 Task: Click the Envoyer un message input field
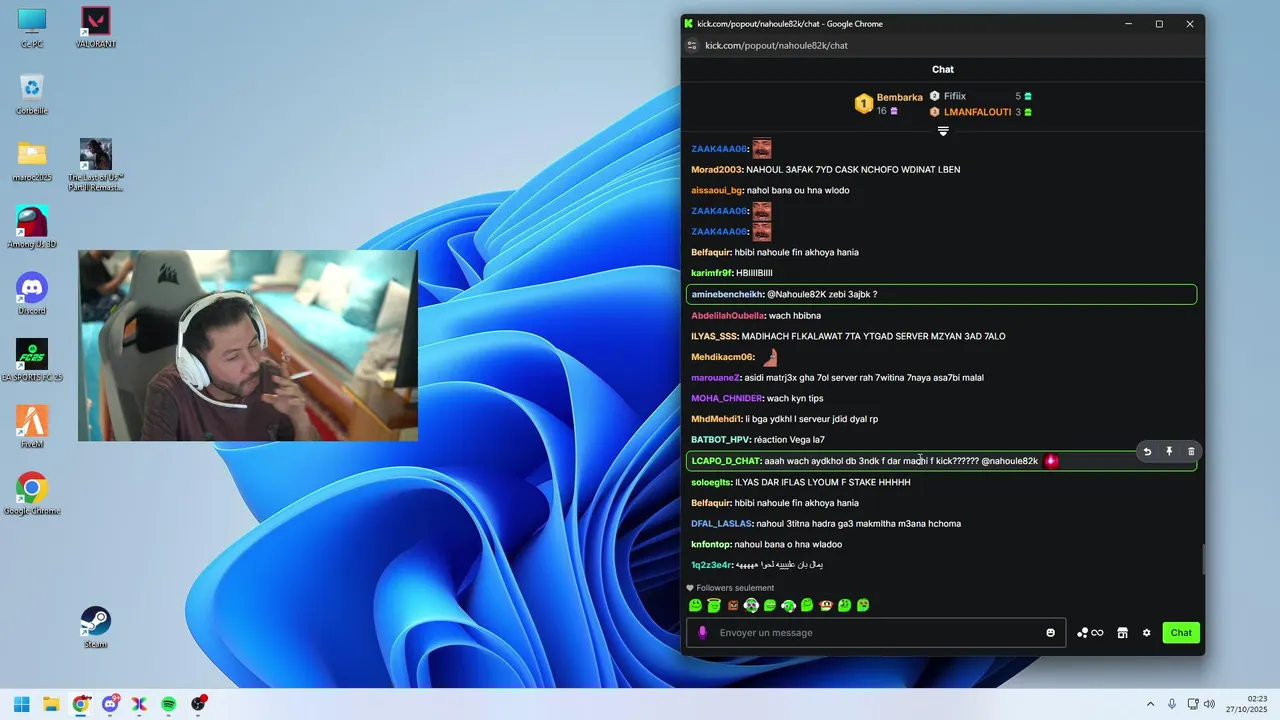875,633
